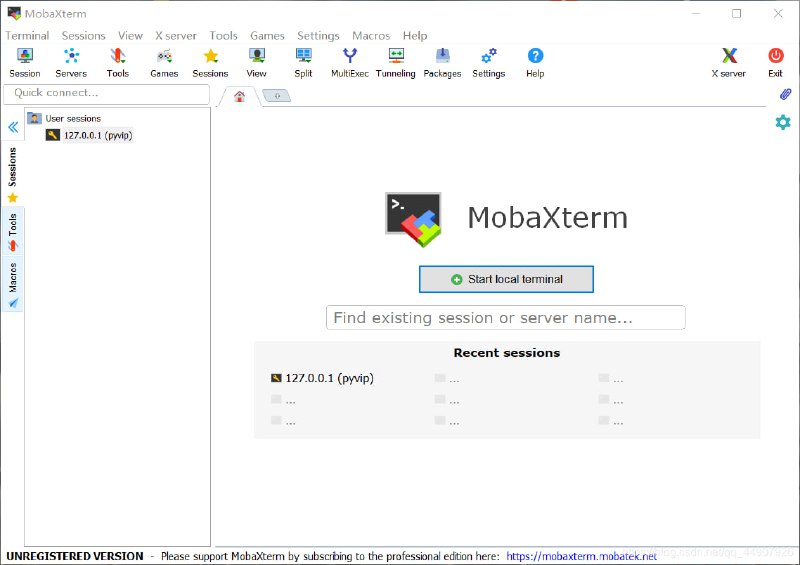The height and width of the screenshot is (565, 800).
Task: Click the X server icon
Action: coord(729,61)
